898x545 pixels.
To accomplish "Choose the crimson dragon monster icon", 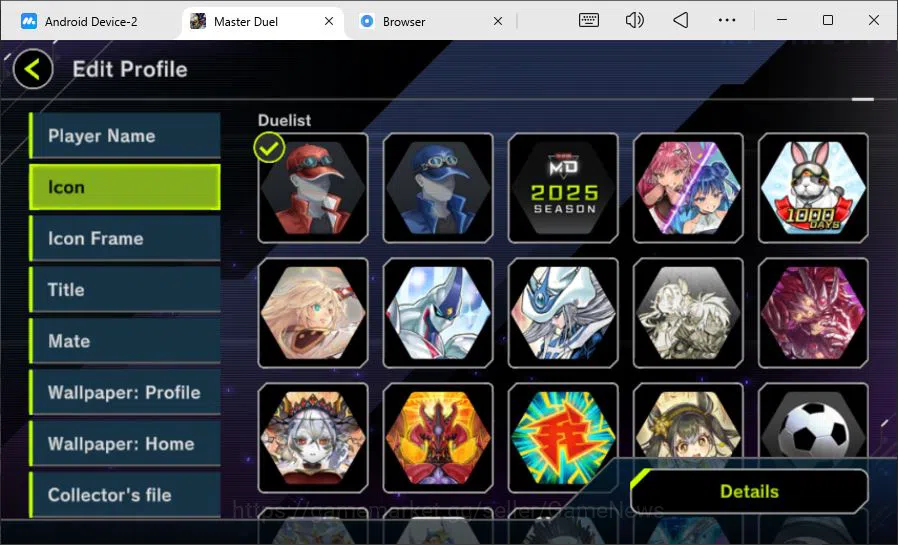I will [813, 313].
